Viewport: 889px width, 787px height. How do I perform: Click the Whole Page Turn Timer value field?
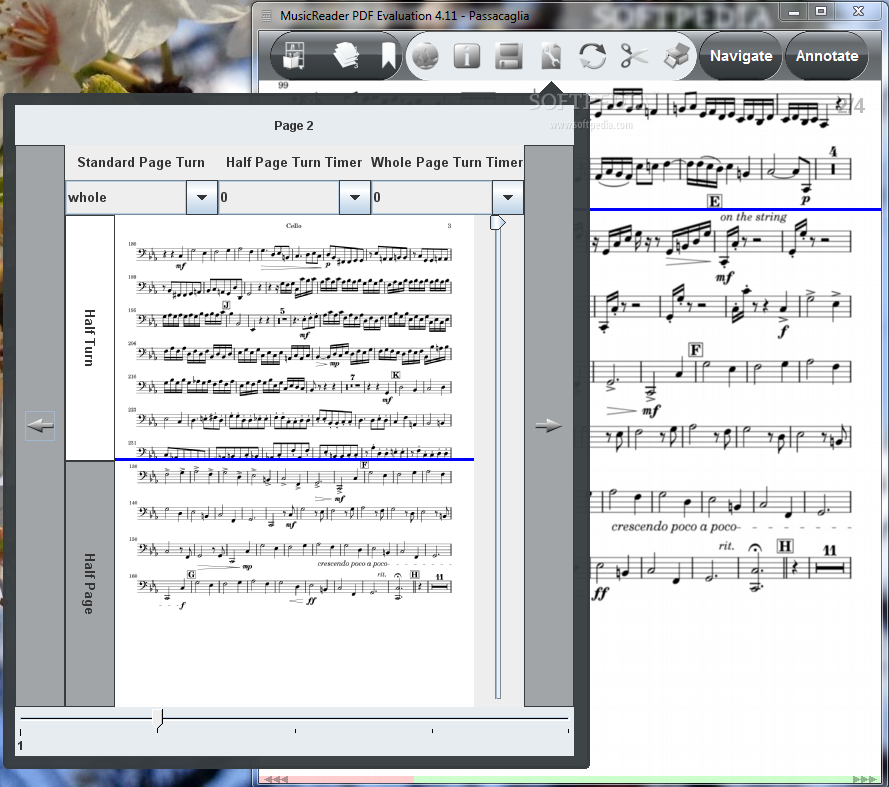pos(432,197)
